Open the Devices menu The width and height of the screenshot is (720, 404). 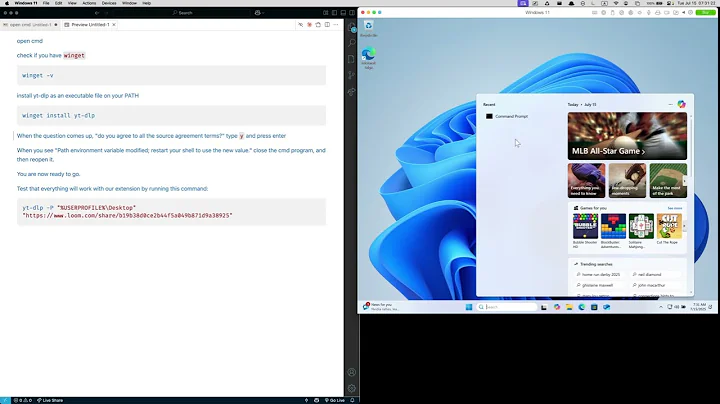[x=109, y=3]
